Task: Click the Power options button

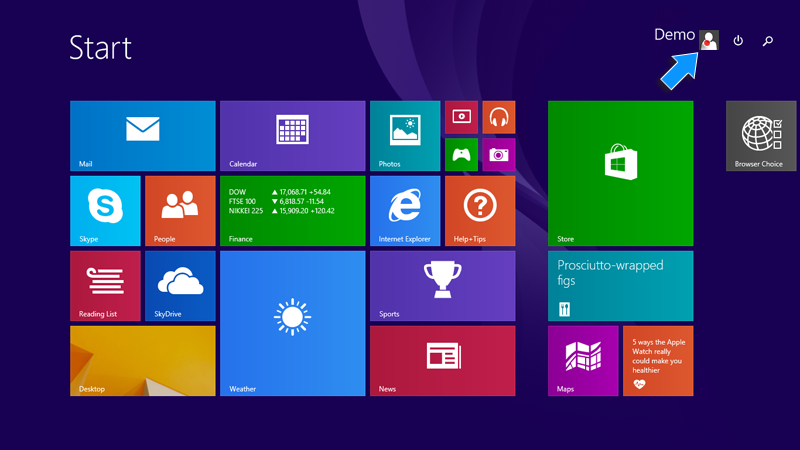Action: tap(738, 41)
